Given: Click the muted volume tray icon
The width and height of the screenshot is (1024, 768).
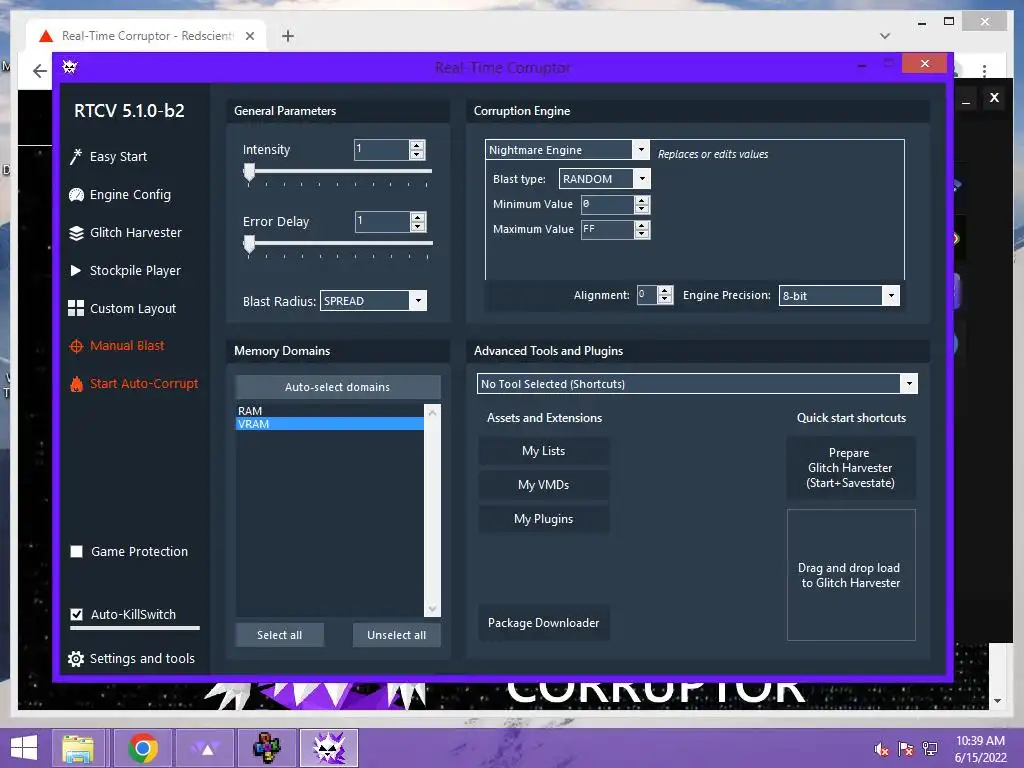Looking at the screenshot, I should 881,749.
